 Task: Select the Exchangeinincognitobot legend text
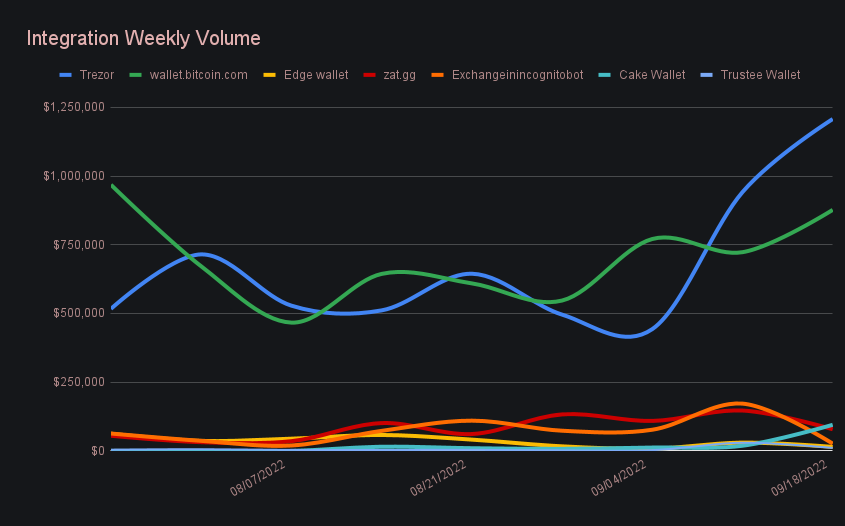click(x=517, y=75)
